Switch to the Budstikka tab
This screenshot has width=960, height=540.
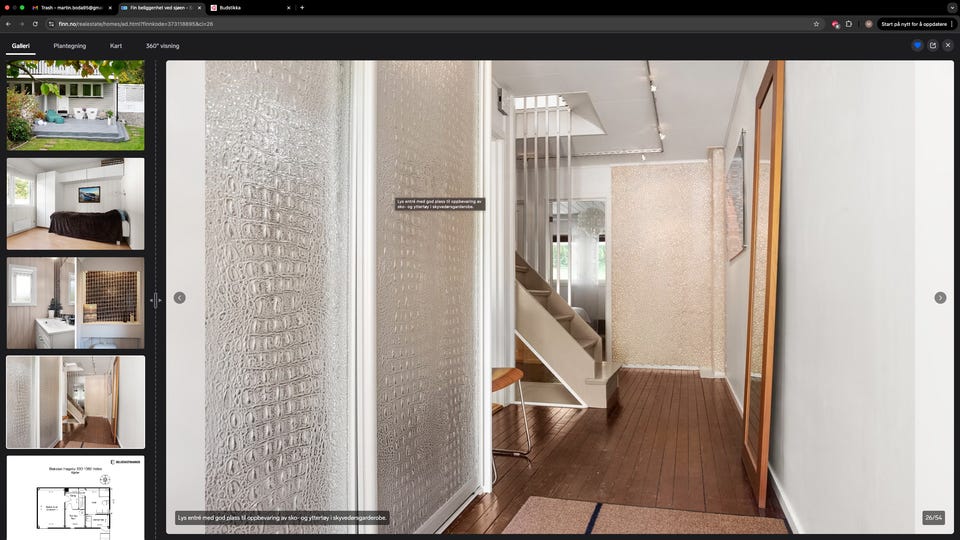pos(248,8)
